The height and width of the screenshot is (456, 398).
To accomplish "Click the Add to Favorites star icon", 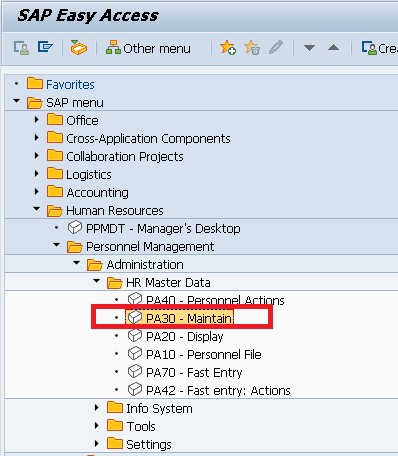I will [228, 48].
